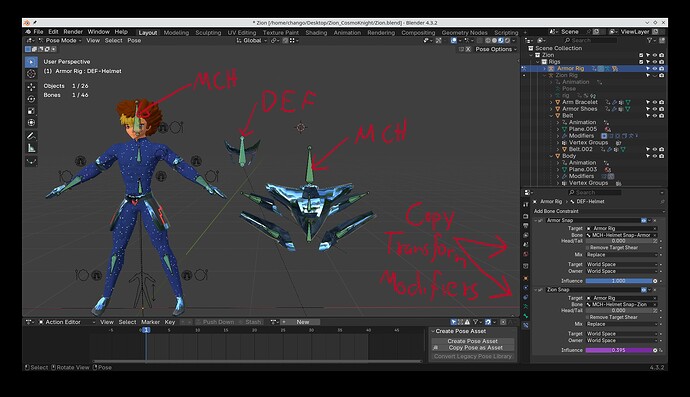The image size is (690, 397).
Task: Open Zion Snap Owner World Space dropdown
Action: point(621,341)
